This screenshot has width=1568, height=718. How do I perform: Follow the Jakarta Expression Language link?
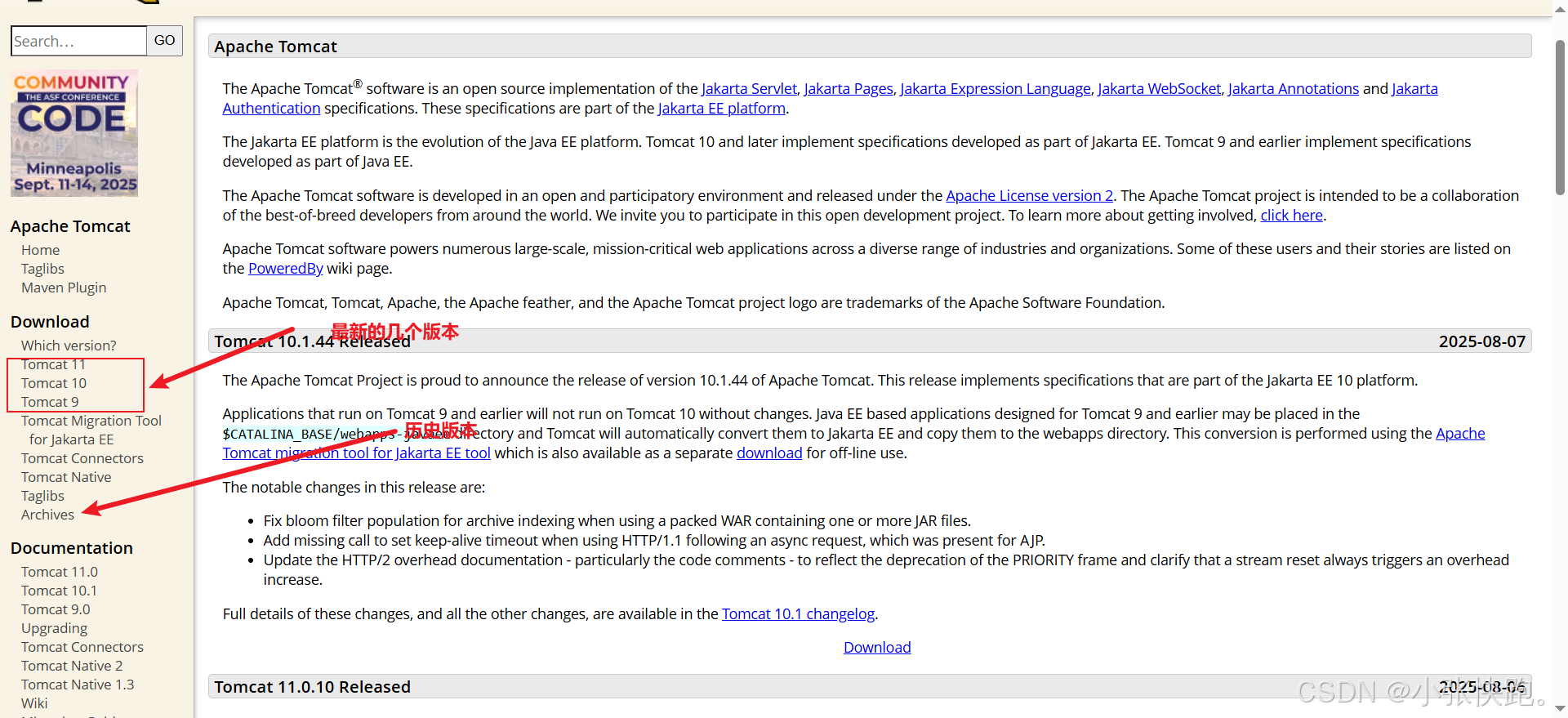coord(996,88)
